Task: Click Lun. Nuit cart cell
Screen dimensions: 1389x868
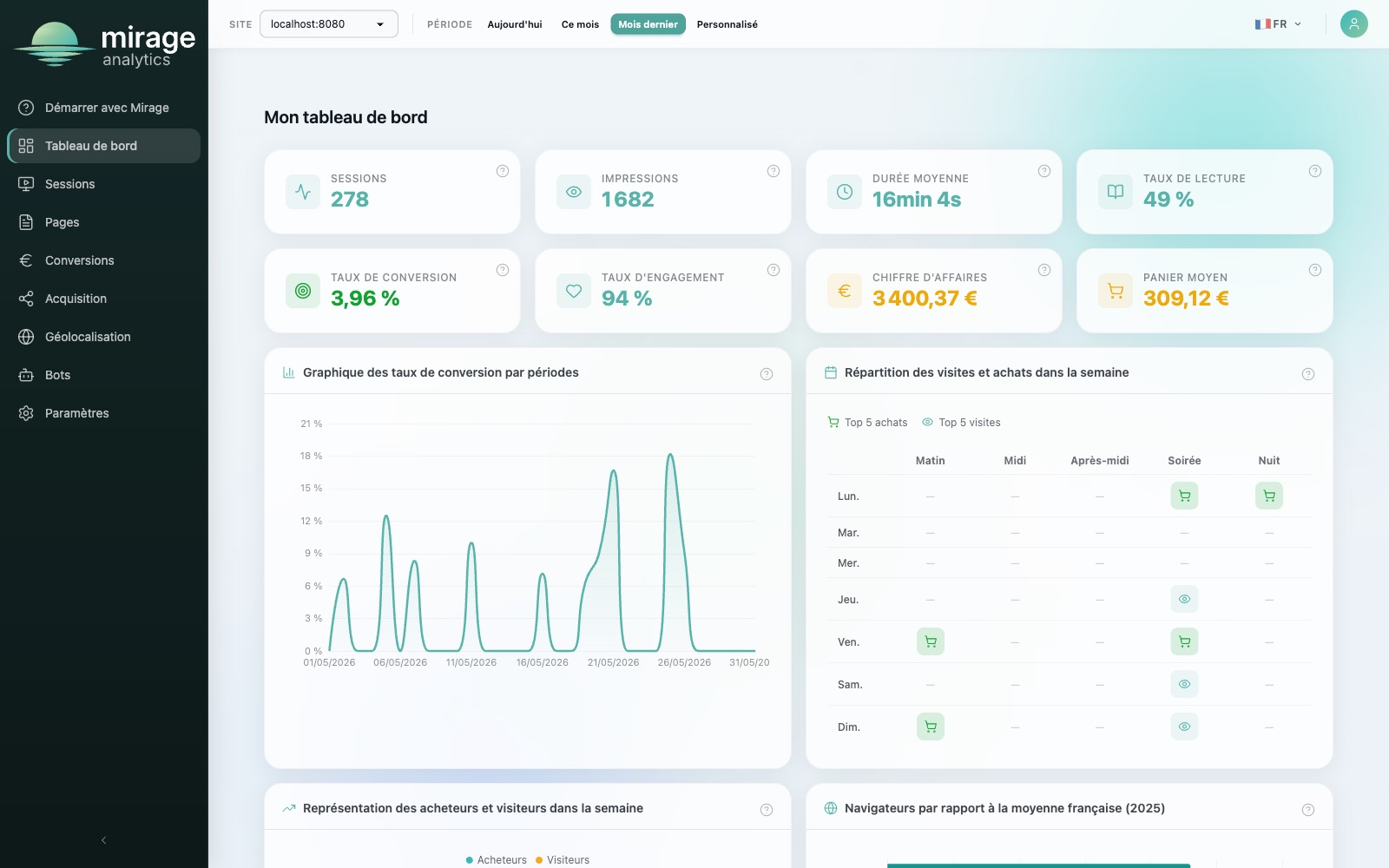Action: [1269, 496]
